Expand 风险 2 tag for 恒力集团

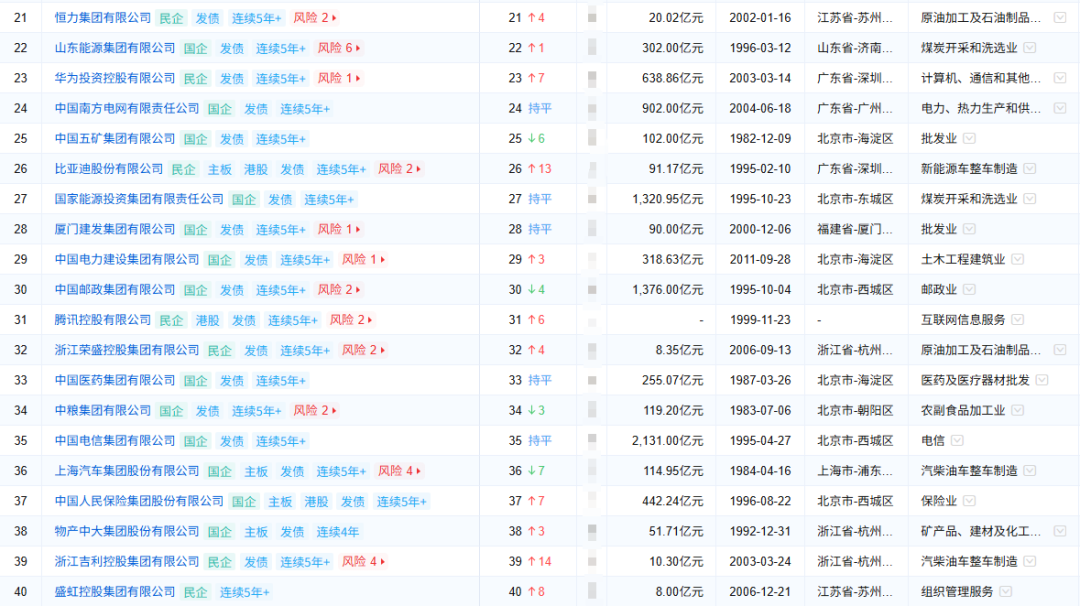[x=315, y=18]
